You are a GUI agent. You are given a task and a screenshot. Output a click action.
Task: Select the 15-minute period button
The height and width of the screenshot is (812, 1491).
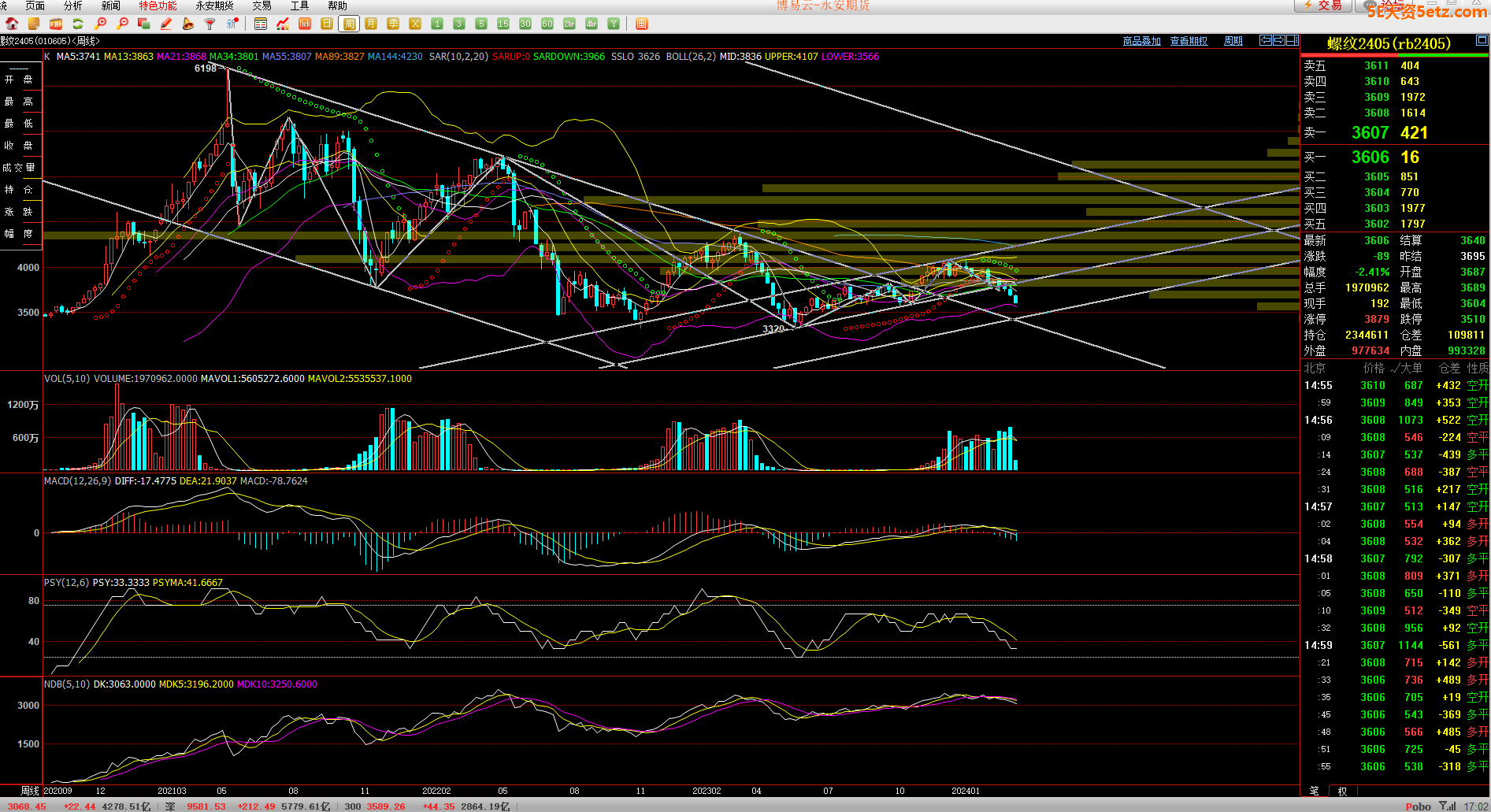(x=503, y=24)
